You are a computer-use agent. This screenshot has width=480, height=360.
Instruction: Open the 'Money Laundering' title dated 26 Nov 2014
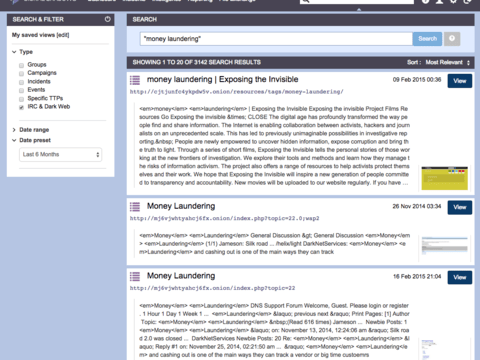[181, 206]
